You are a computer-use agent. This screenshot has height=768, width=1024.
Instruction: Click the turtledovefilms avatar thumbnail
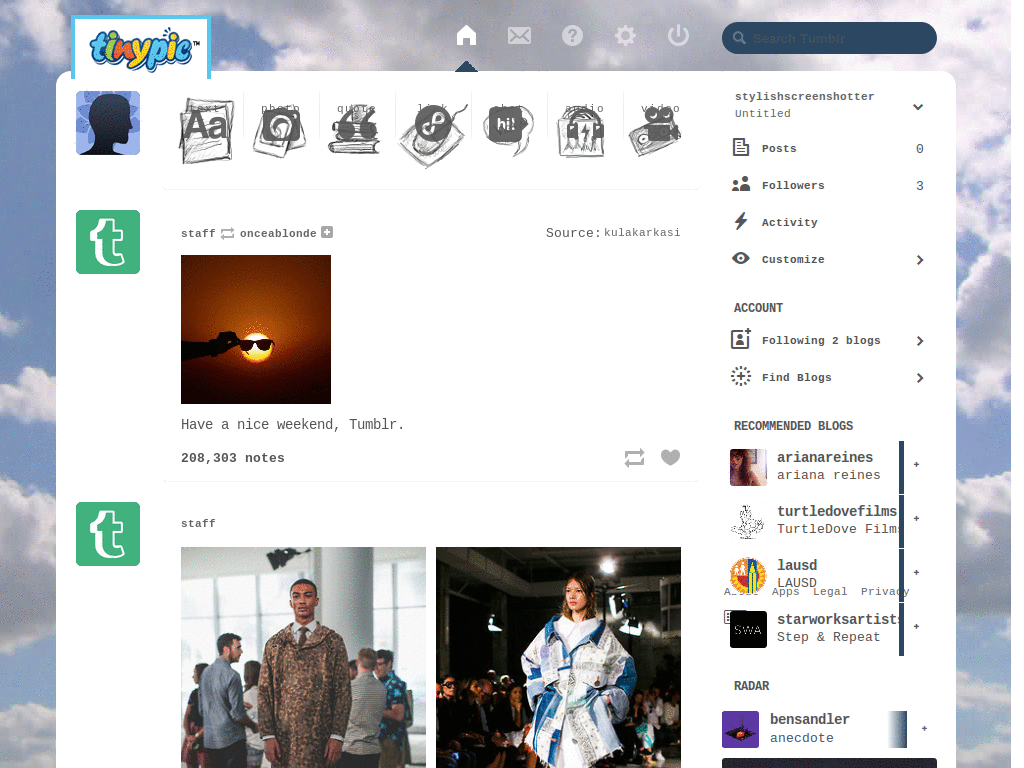click(x=748, y=521)
